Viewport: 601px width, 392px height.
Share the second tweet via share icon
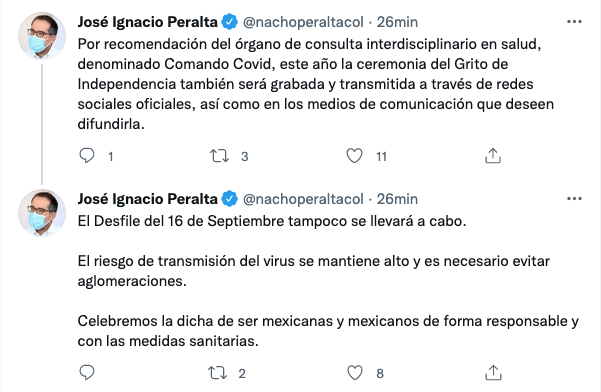pos(493,372)
